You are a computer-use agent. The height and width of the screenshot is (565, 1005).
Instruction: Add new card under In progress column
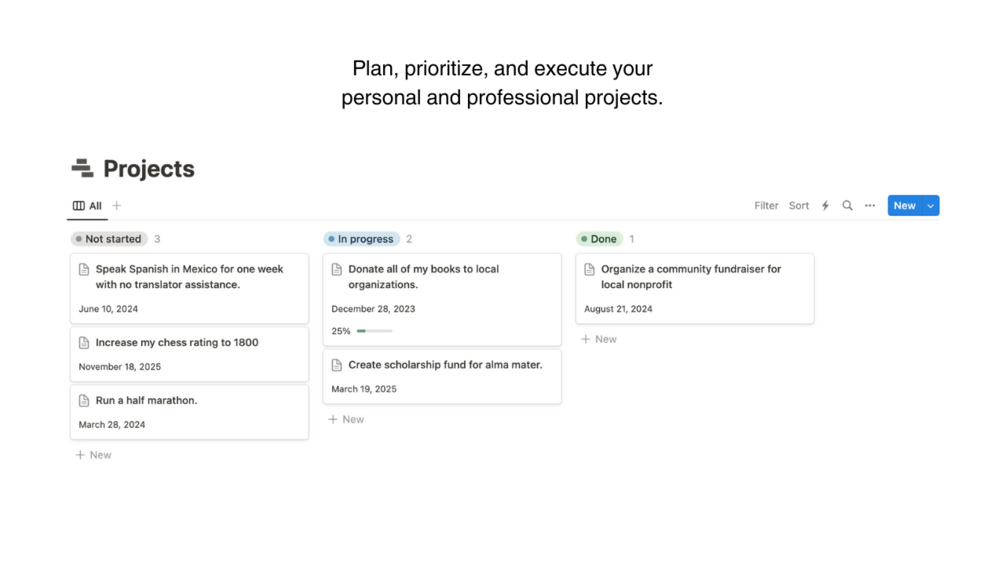click(x=346, y=420)
